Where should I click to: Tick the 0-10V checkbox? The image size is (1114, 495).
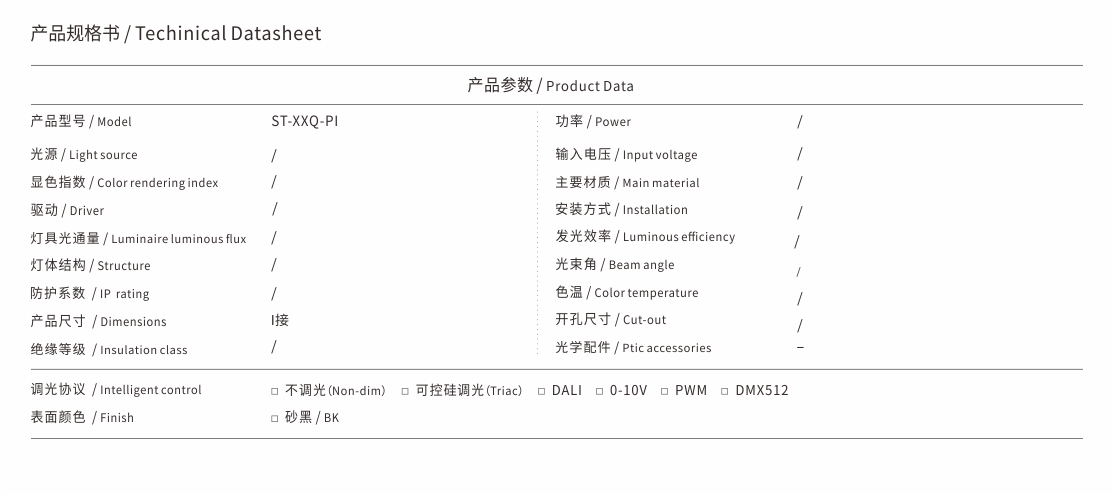click(x=600, y=391)
